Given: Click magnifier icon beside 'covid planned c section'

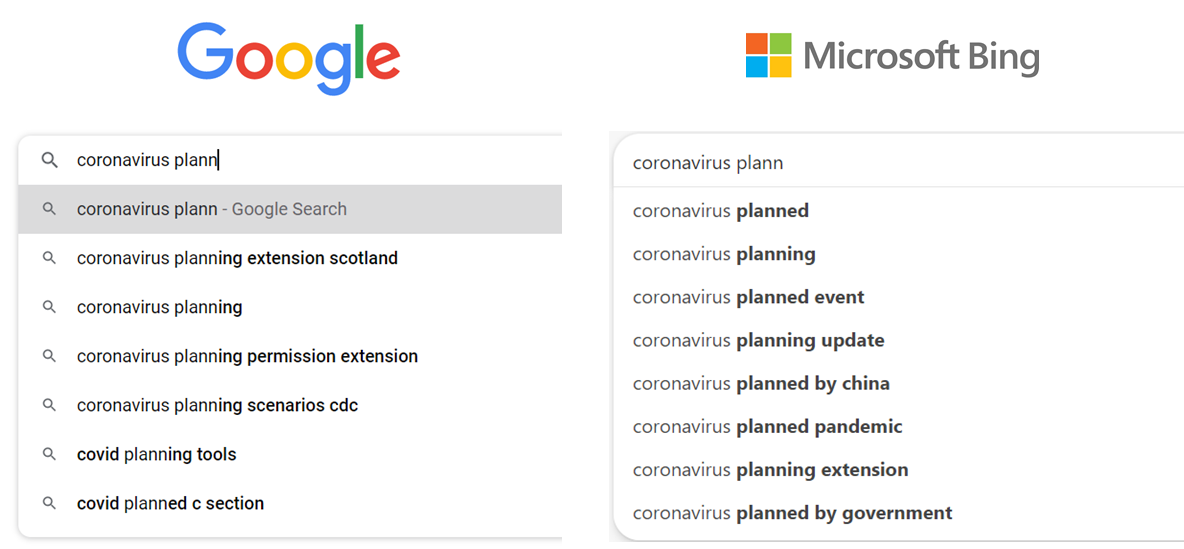Looking at the screenshot, I should 49,503.
